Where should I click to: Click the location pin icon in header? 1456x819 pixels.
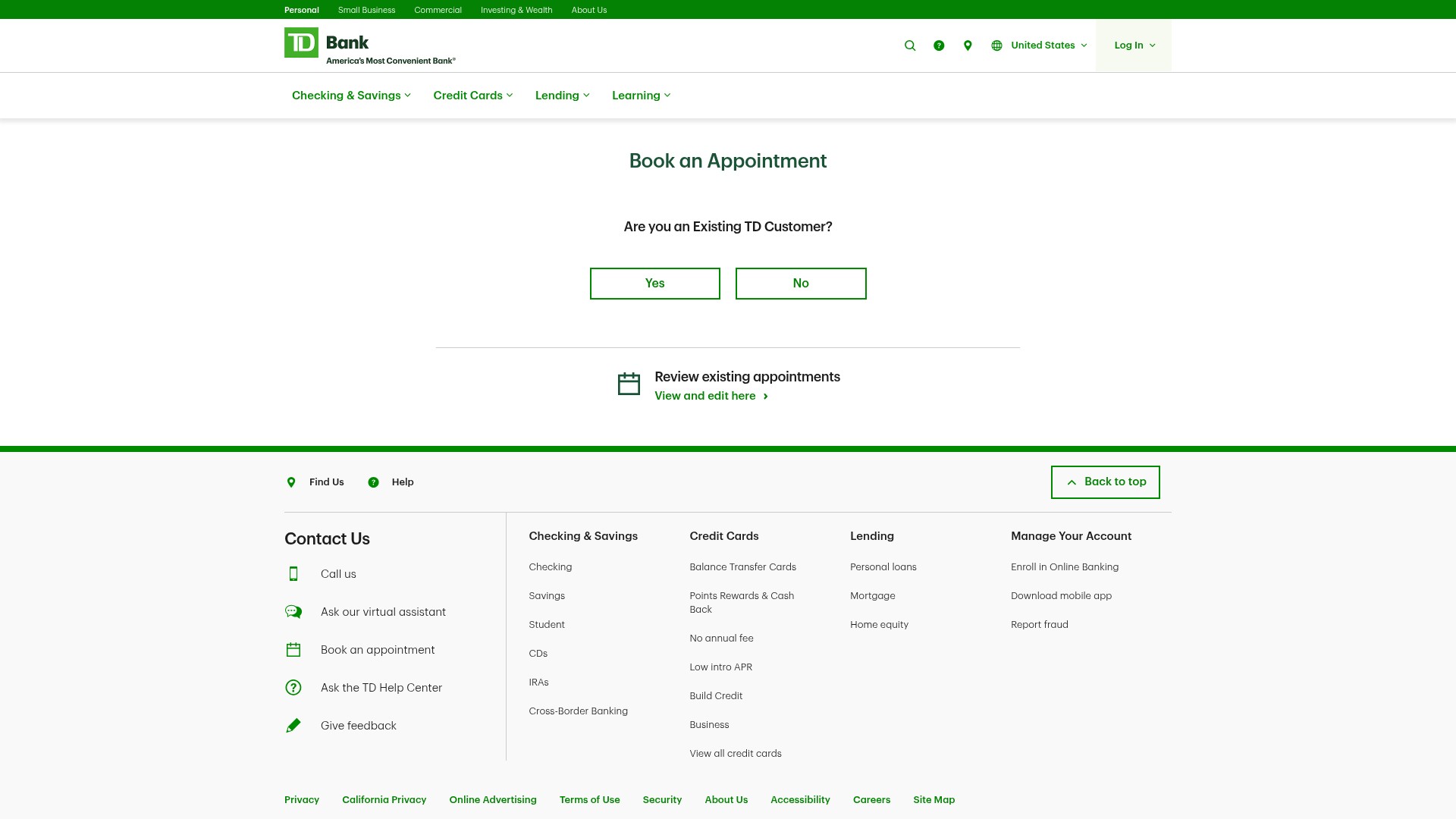pos(968,45)
